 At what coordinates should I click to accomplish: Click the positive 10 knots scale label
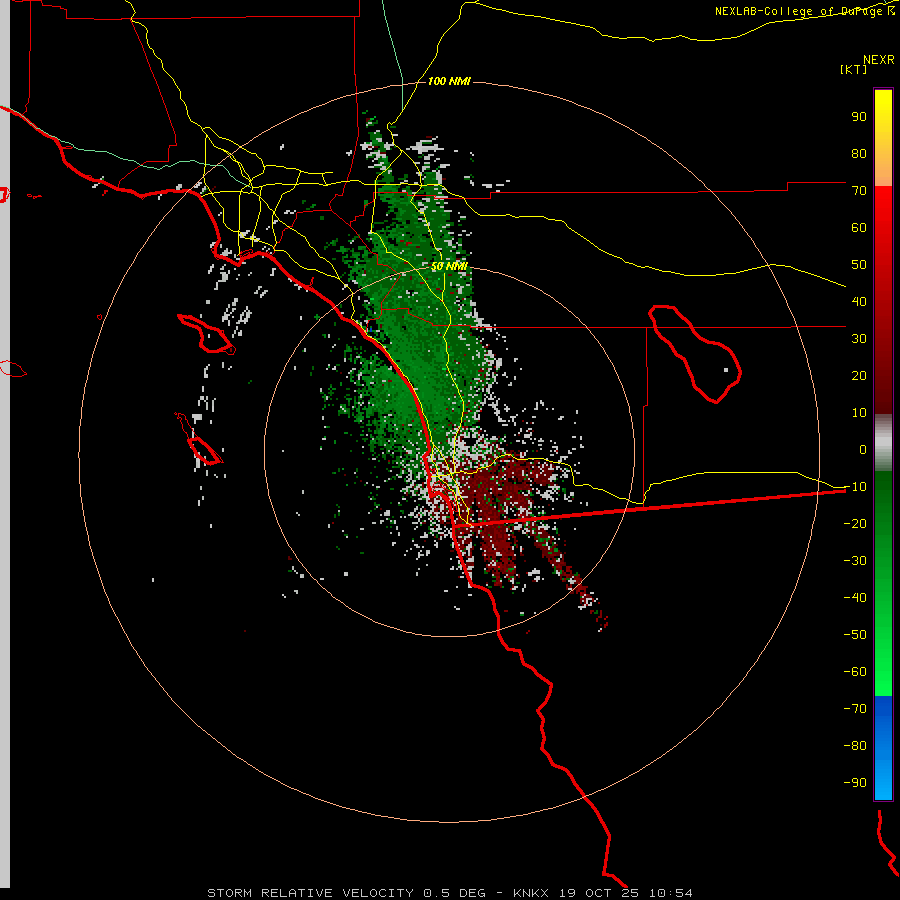click(859, 413)
